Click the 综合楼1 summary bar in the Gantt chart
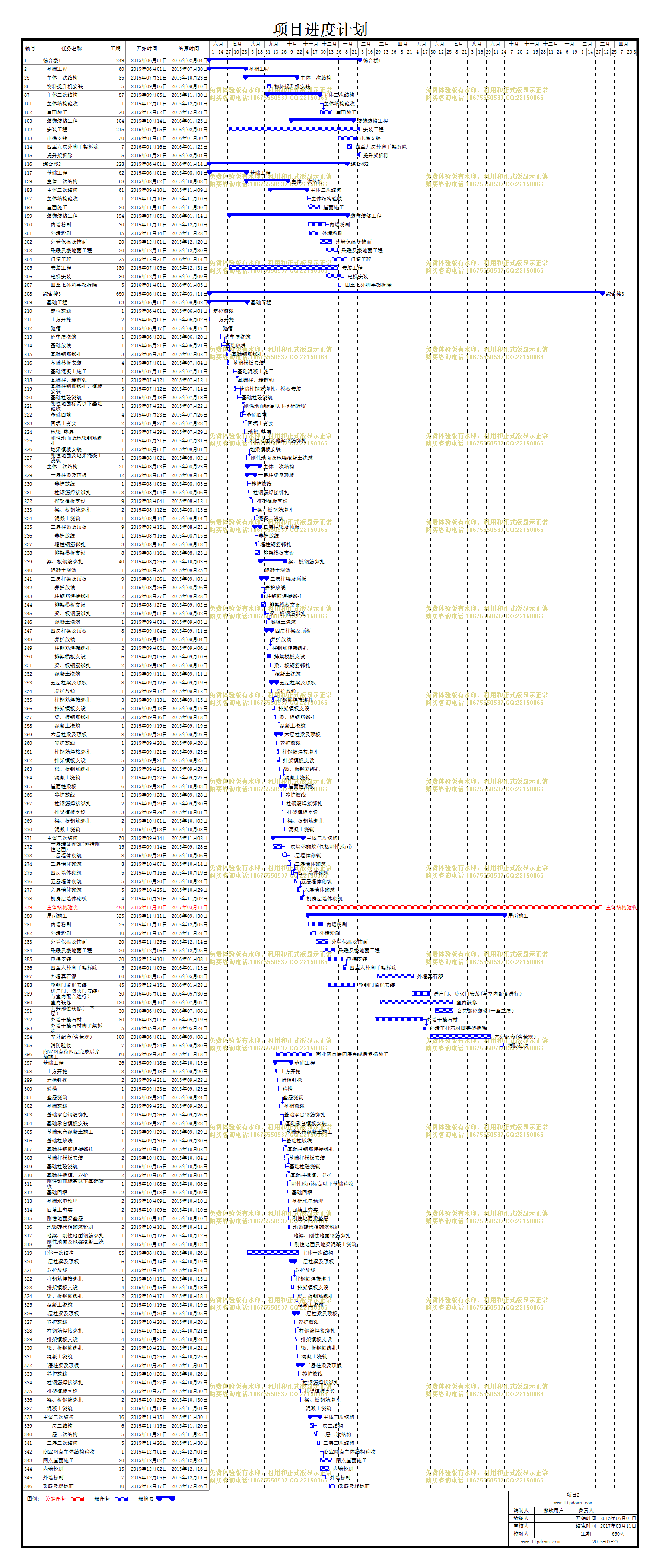 [x=285, y=60]
